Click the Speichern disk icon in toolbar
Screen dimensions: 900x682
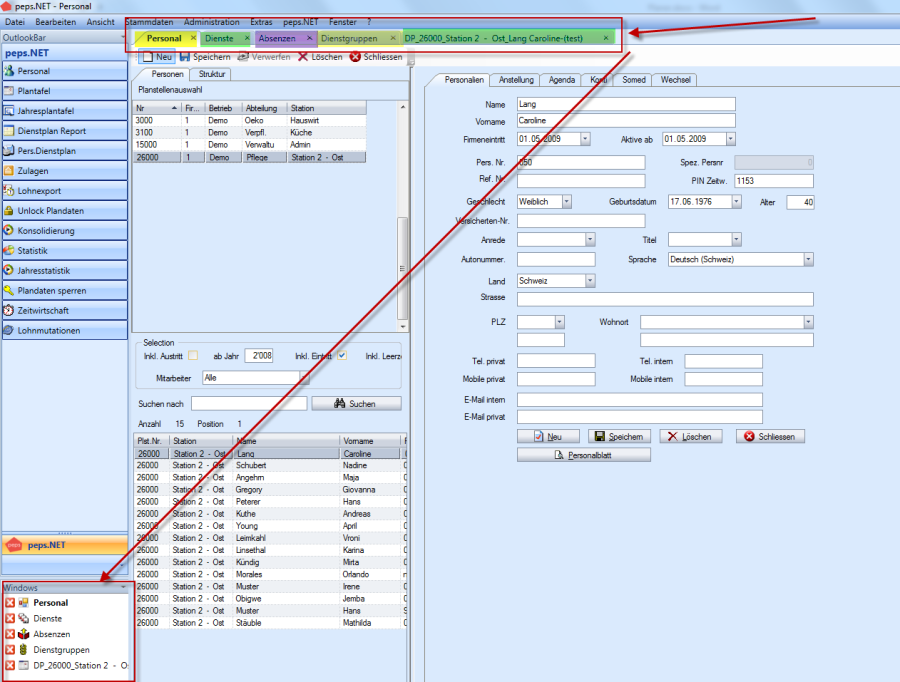(x=185, y=57)
